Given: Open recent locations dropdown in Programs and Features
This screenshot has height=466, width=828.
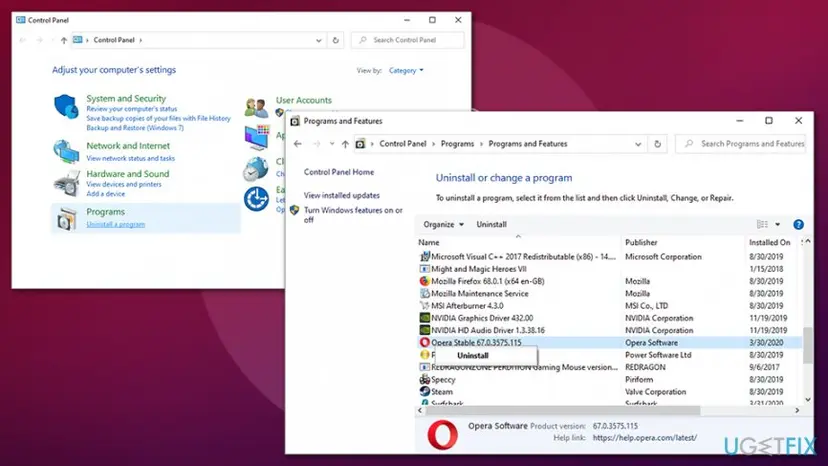Looking at the screenshot, I should tap(332, 144).
